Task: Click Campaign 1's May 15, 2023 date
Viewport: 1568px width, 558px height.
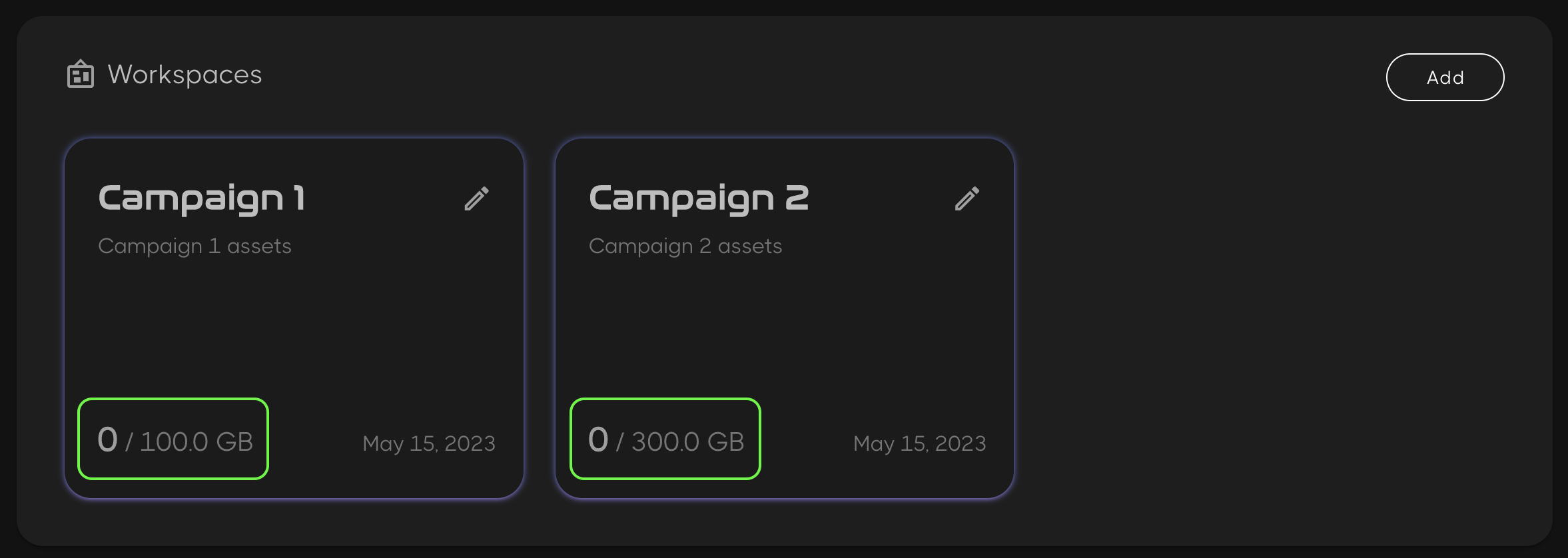Action: (x=429, y=443)
